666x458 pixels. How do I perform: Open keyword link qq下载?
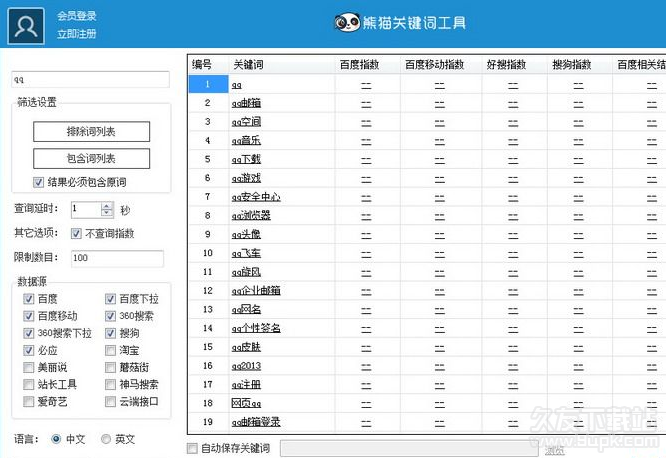pyautogui.click(x=246, y=159)
